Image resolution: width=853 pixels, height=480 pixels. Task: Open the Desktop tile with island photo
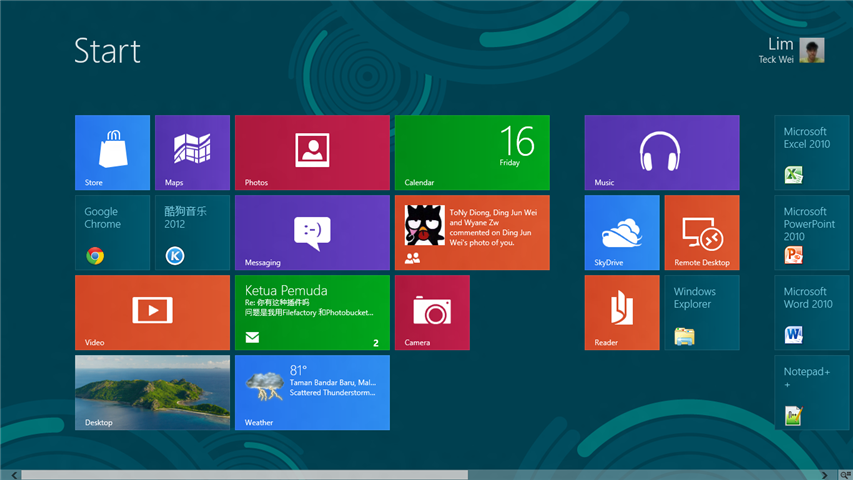tap(152, 392)
